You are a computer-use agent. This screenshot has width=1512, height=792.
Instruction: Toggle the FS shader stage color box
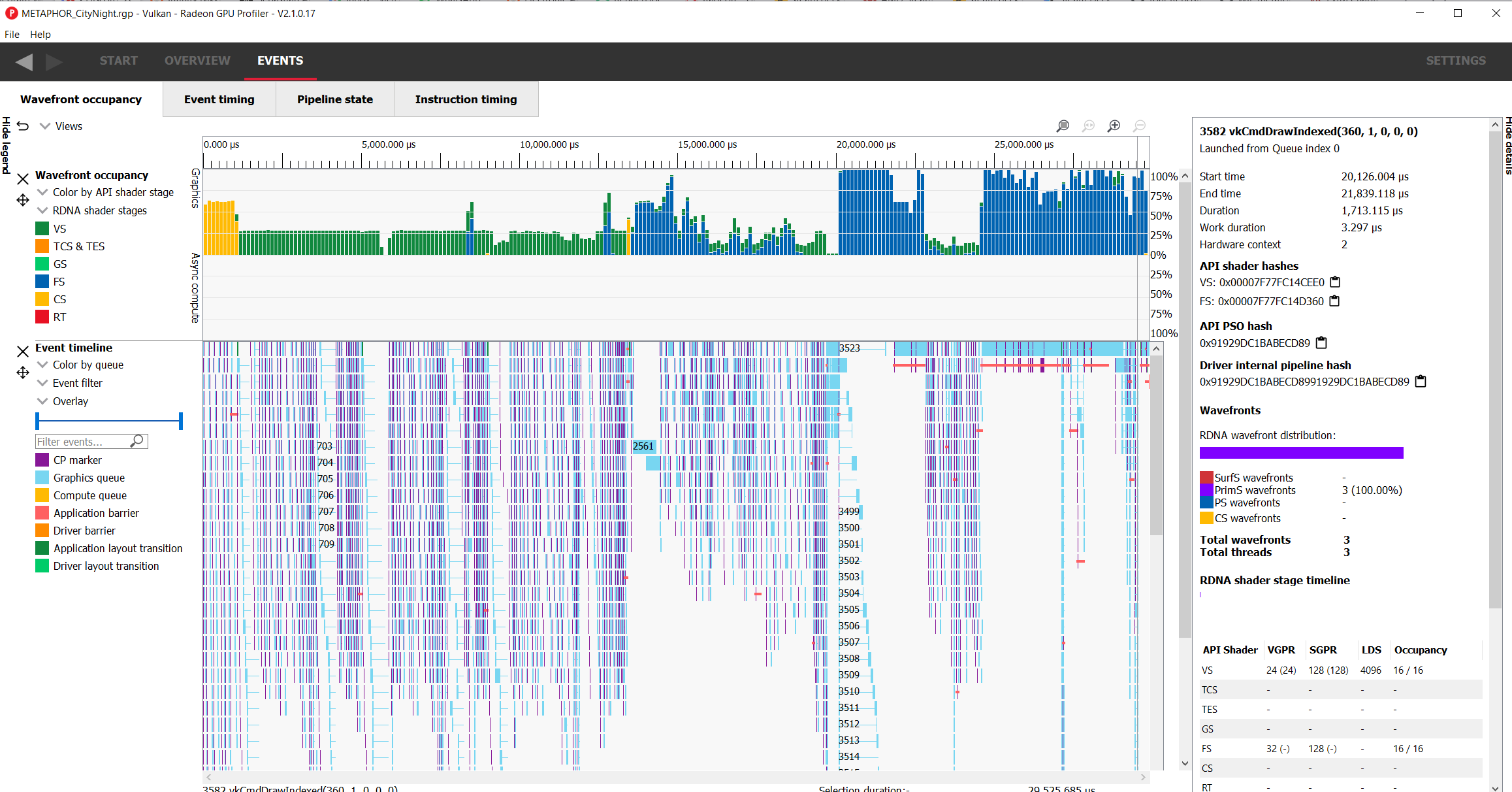click(42, 282)
